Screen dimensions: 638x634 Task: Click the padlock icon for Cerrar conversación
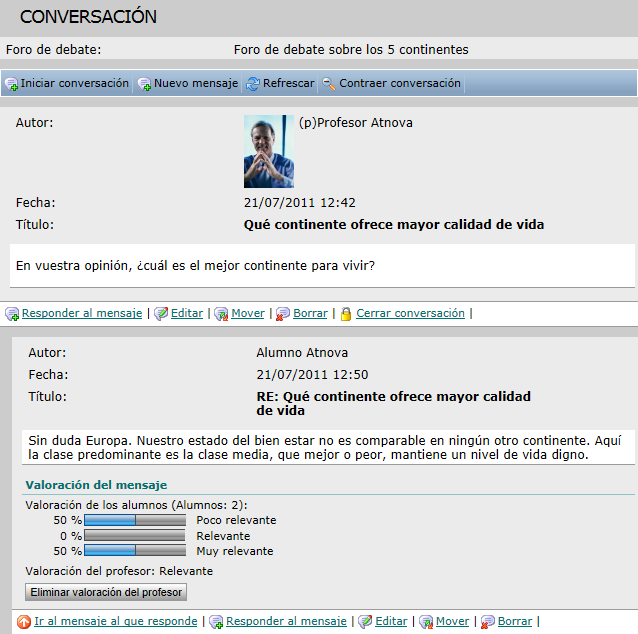(346, 314)
